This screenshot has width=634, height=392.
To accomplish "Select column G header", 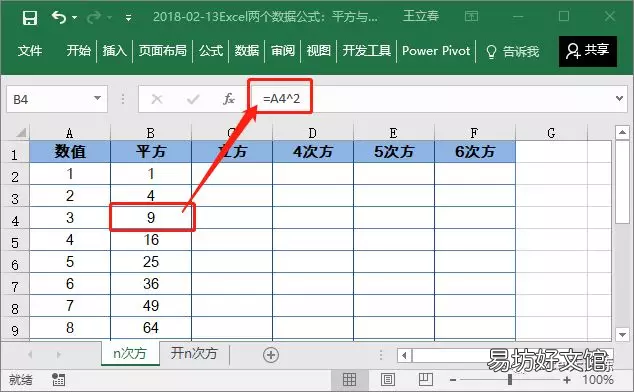I will (551, 133).
